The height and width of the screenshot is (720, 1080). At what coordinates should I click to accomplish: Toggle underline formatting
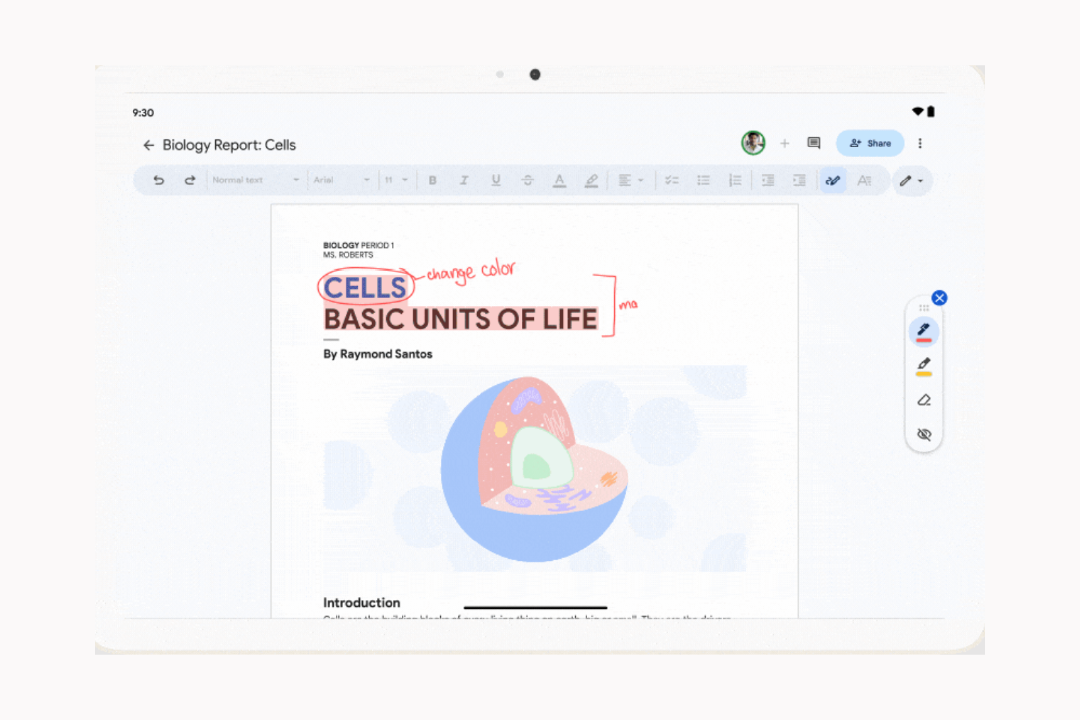(495, 180)
